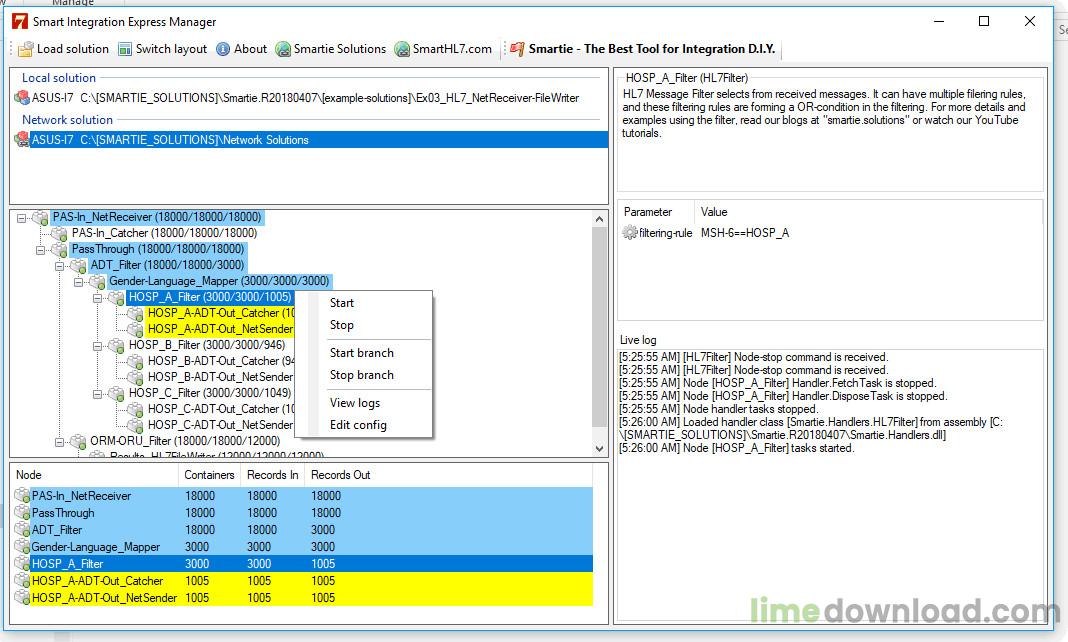Collapse the HOSP_B_Filter tree branch

pos(98,345)
